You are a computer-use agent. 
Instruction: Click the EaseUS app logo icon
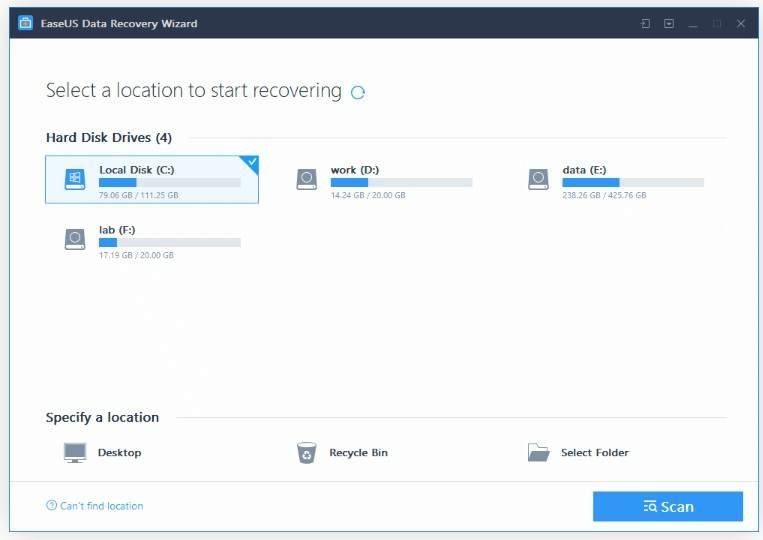pos(25,23)
